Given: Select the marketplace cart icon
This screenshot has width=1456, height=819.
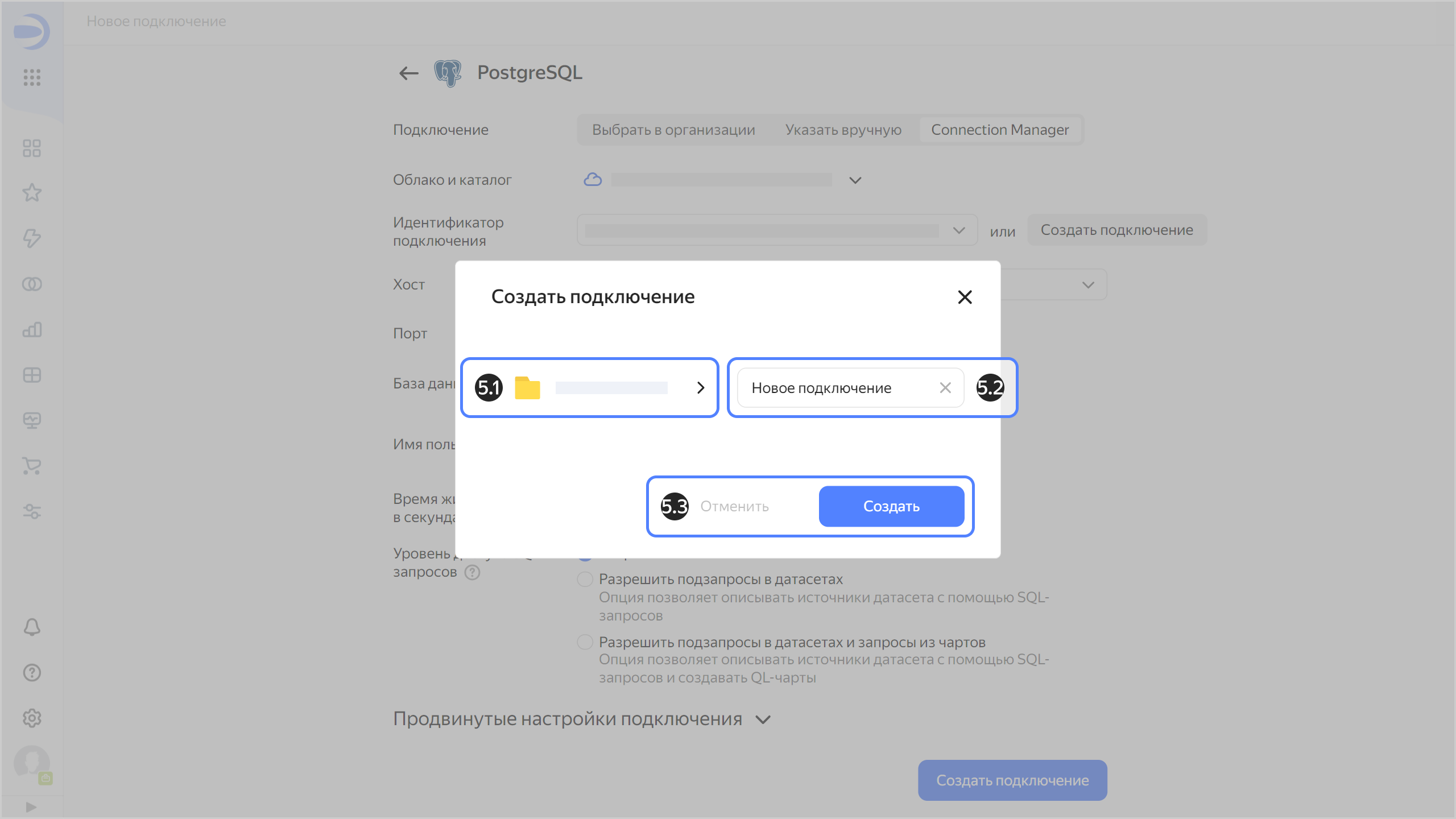Looking at the screenshot, I should coord(32,466).
